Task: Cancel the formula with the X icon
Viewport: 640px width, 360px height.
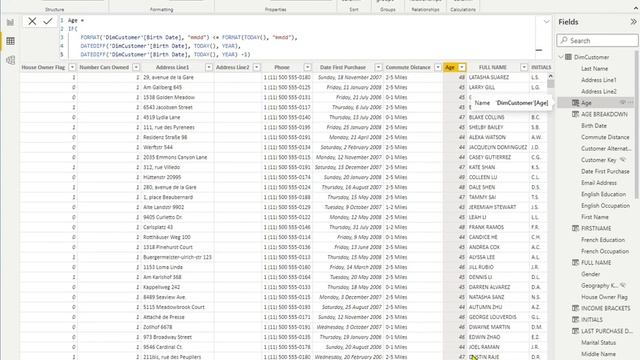Action: pos(32,21)
